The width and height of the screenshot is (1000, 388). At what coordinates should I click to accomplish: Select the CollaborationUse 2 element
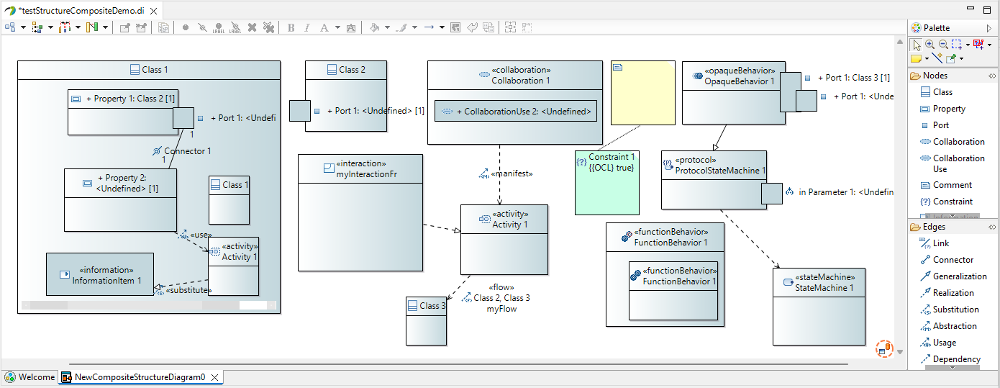coord(515,111)
